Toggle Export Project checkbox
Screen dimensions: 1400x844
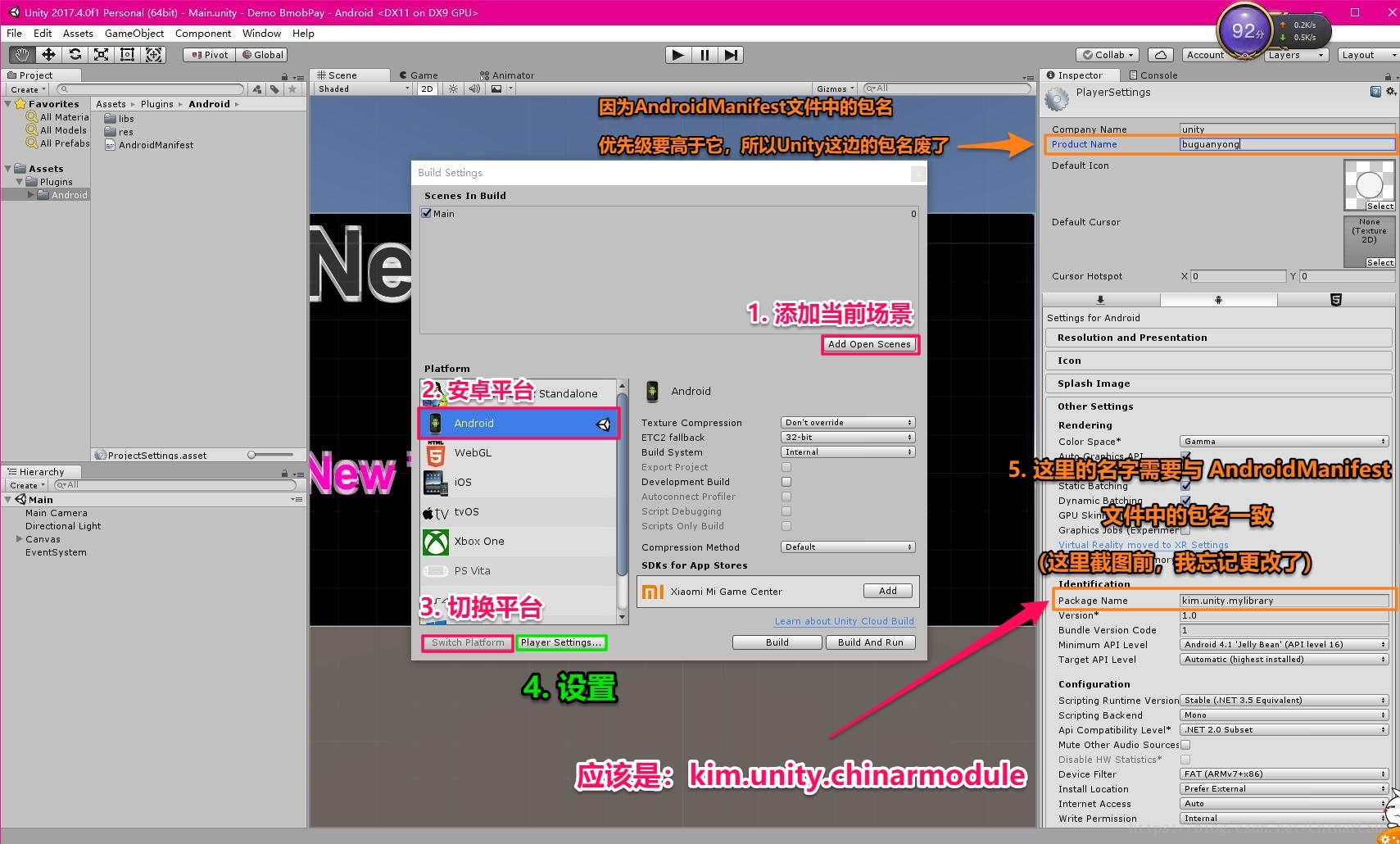tap(786, 467)
